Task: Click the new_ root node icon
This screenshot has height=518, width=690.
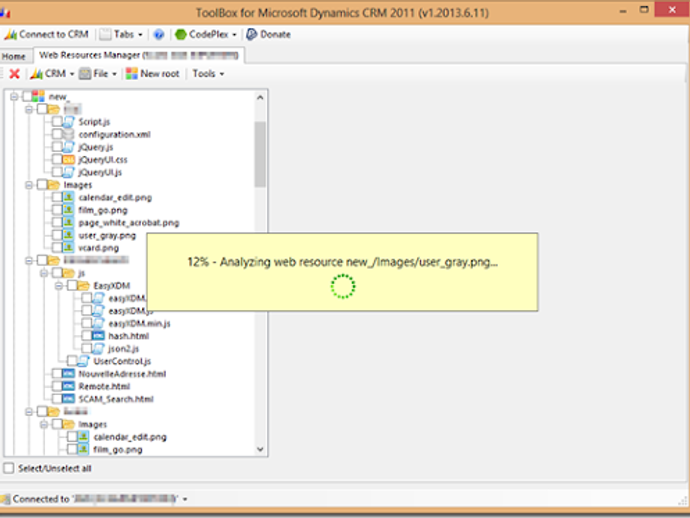Action: pyautogui.click(x=39, y=96)
